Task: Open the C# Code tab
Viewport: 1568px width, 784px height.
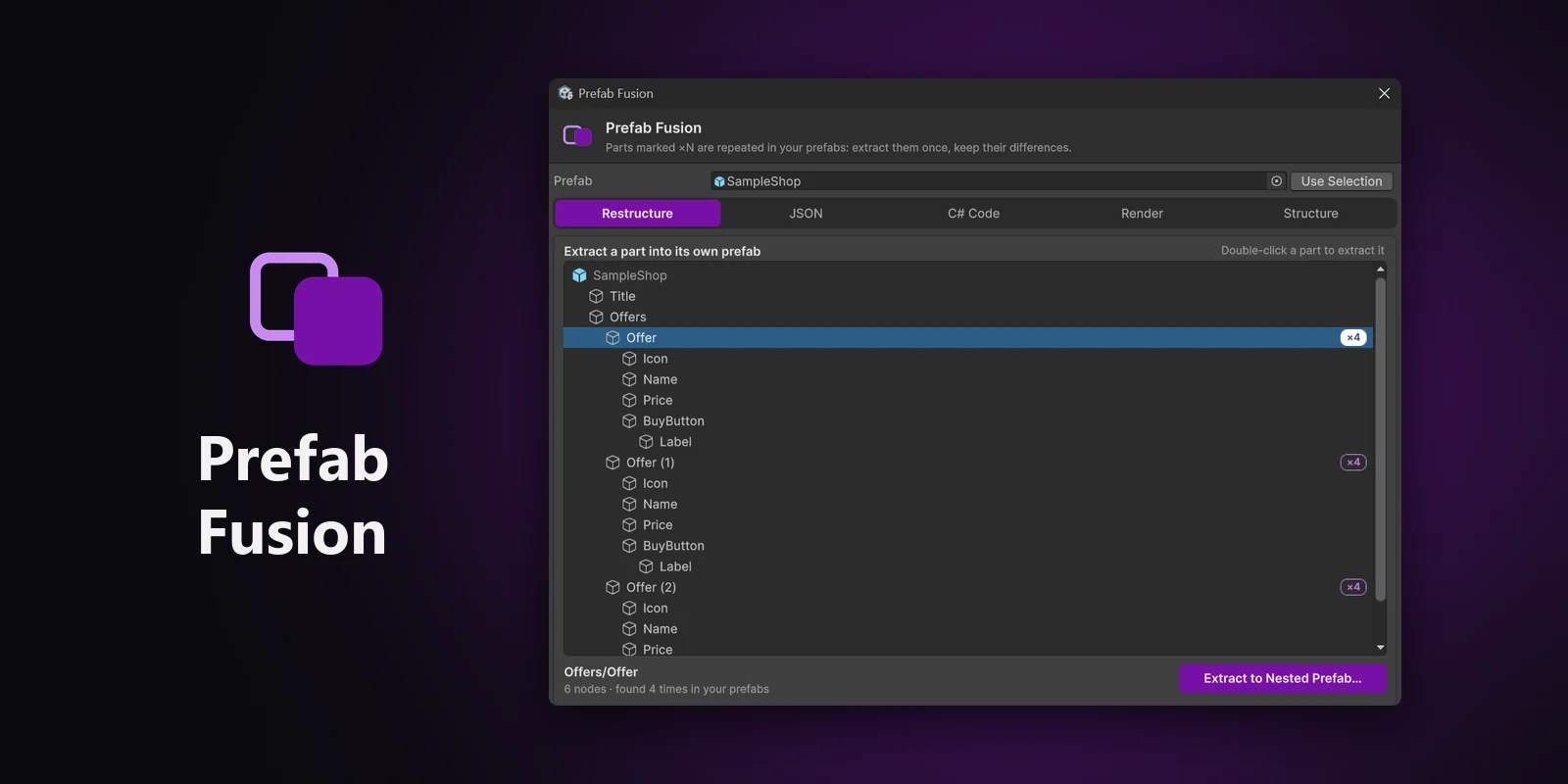Action: [973, 214]
